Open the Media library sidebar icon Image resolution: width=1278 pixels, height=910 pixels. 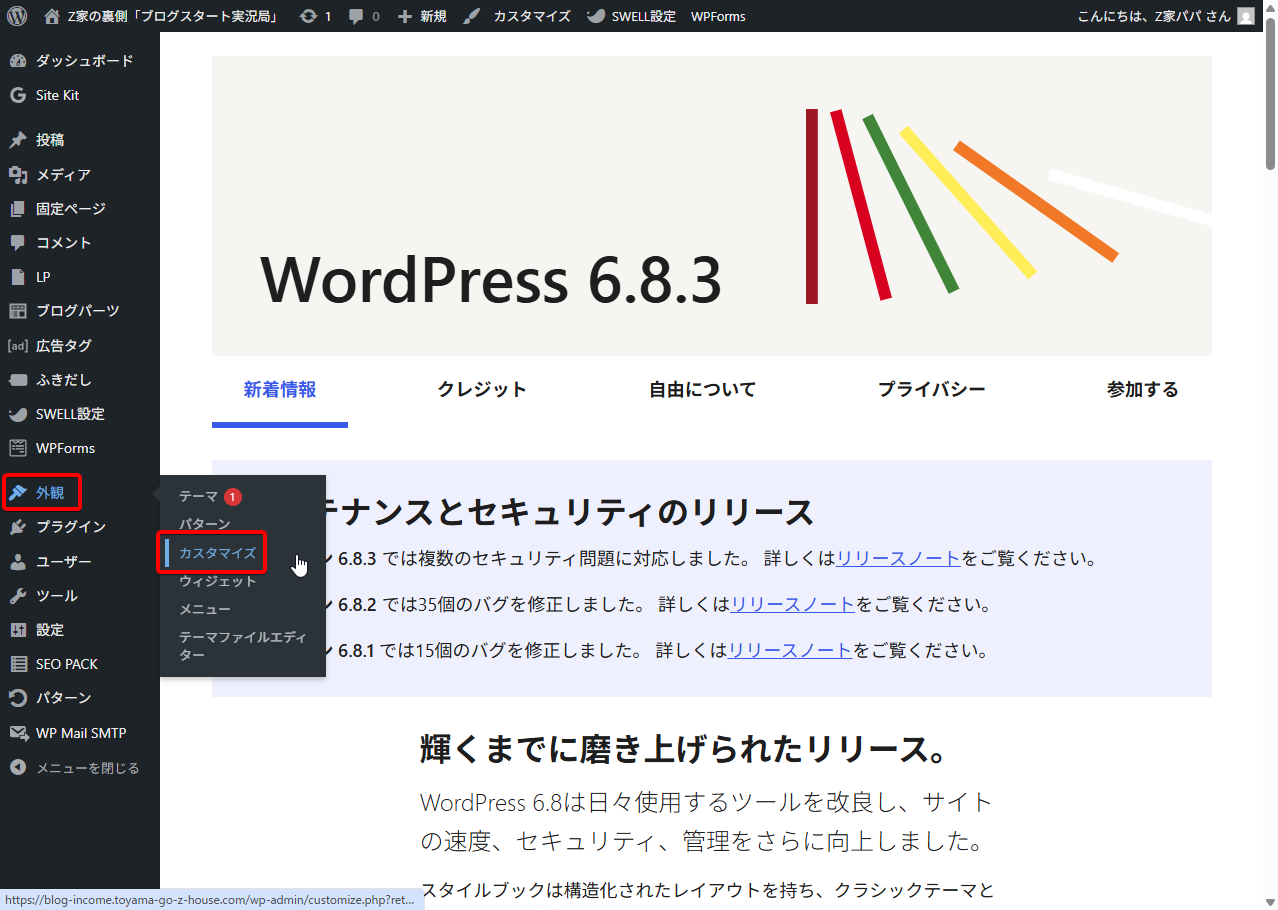click(x=18, y=175)
